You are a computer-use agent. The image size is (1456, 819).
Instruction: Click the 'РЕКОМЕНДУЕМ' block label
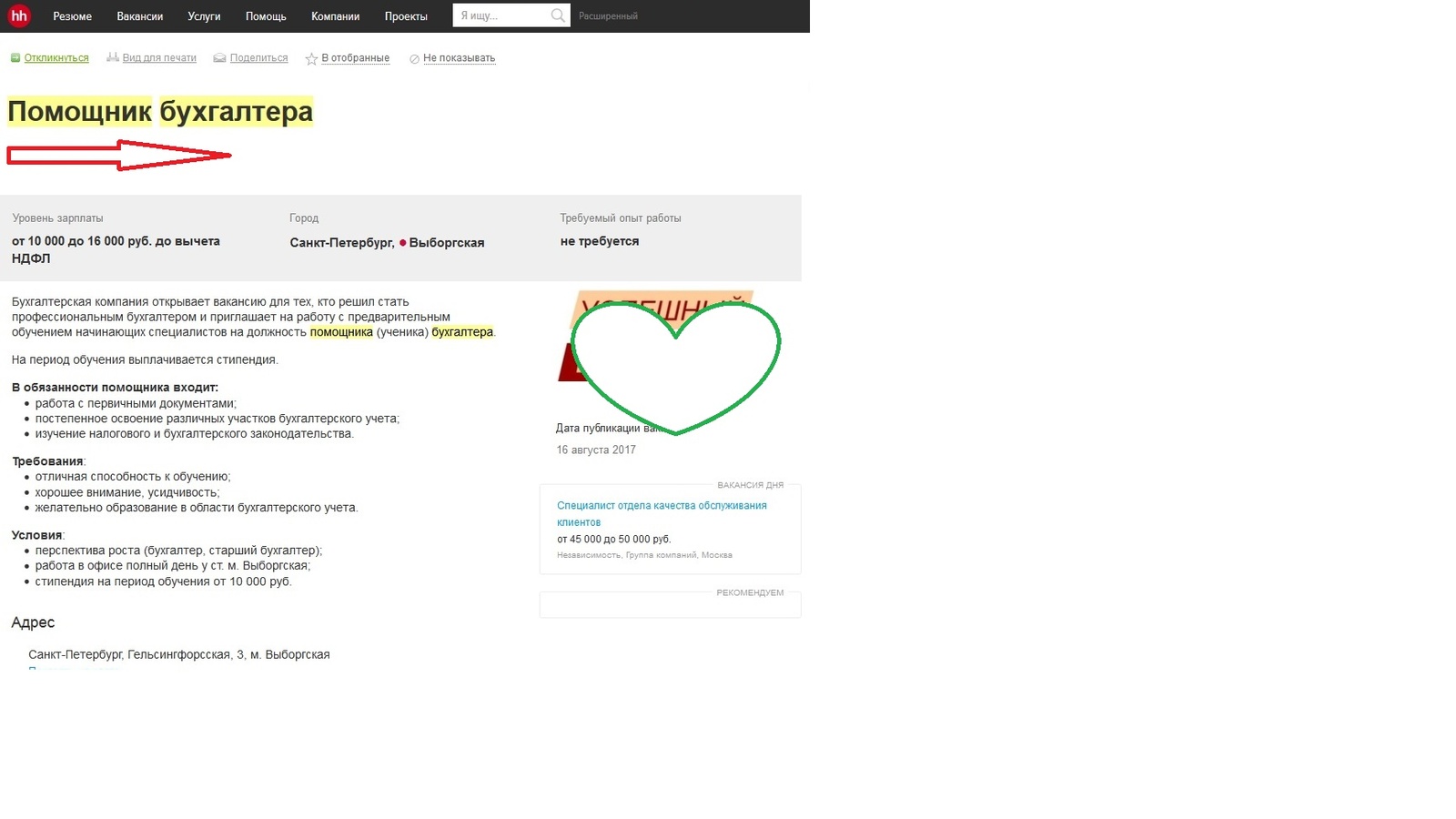point(750,592)
